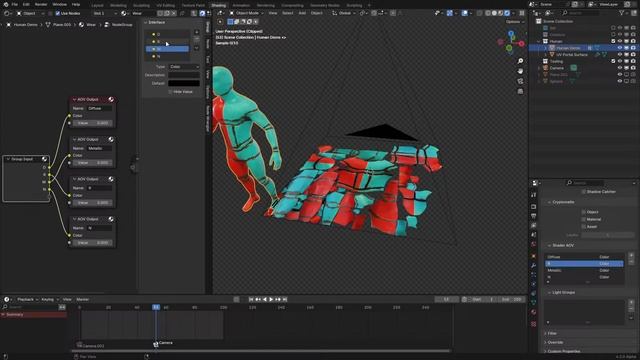The width and height of the screenshot is (640, 360).
Task: Toggle visibility eye of Camera in outliner
Action: pos(620,68)
